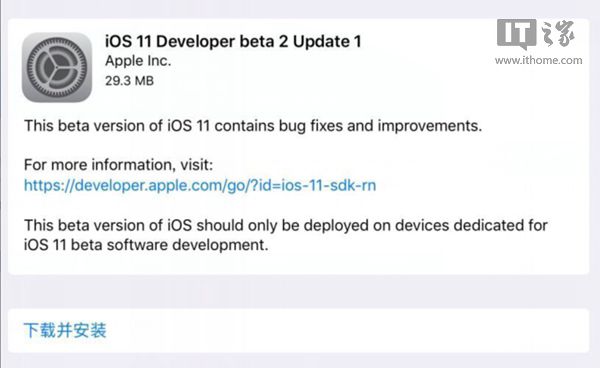
Task: Select the iOS 11 Developer beta 2 Update 1 title
Action: pos(233,41)
